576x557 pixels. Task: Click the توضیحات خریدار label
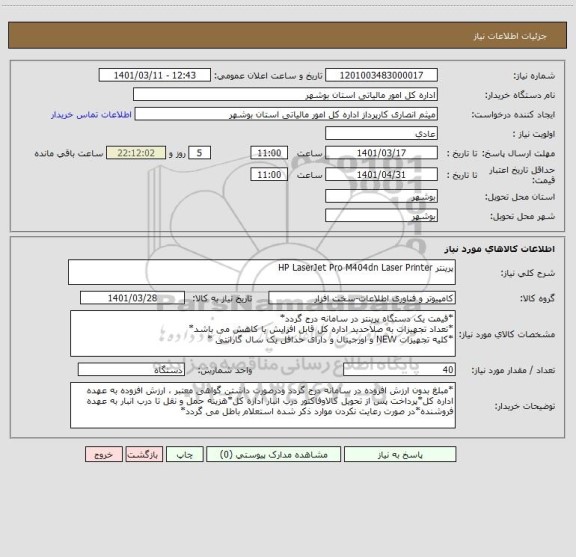pyautogui.click(x=525, y=406)
